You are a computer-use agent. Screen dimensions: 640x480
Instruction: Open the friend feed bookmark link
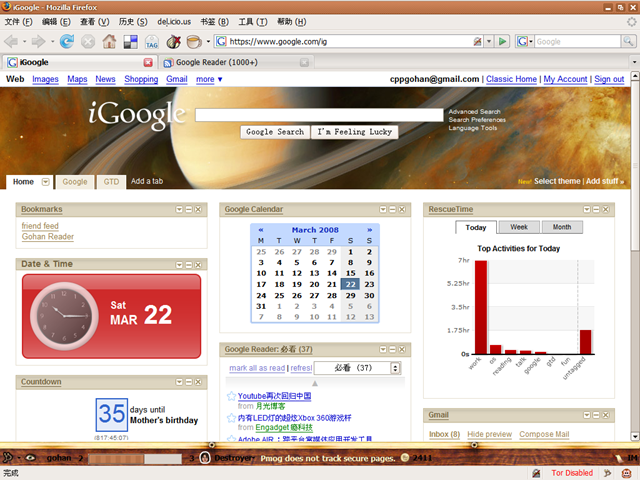click(x=40, y=226)
